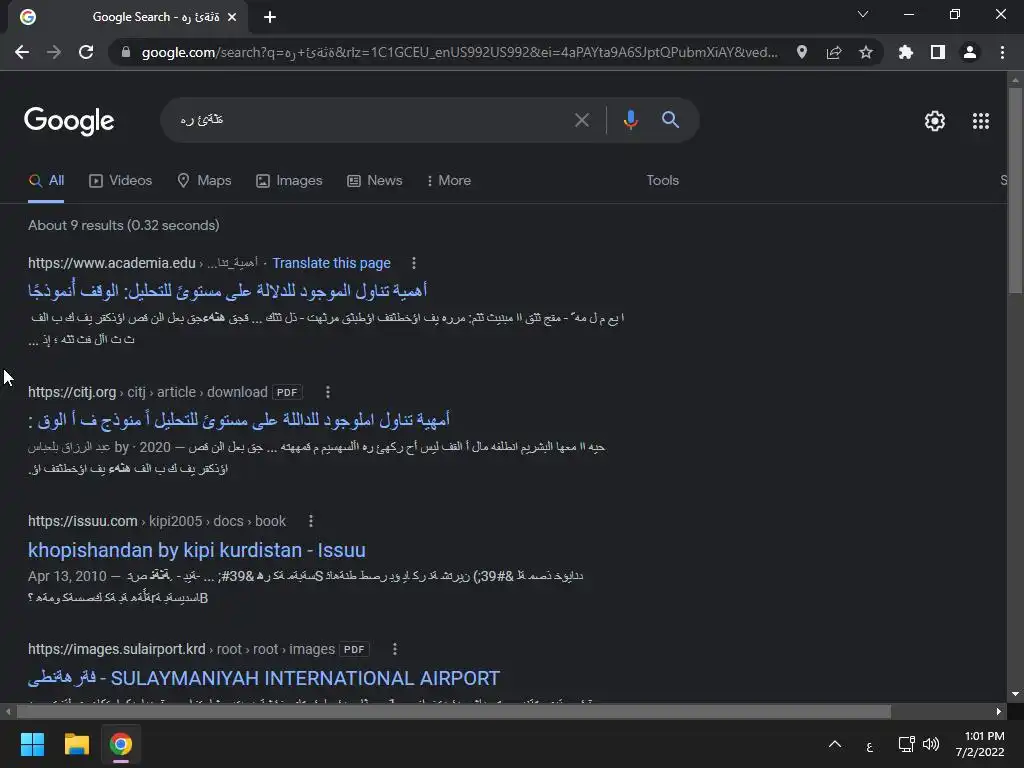Open Chrome side panel

pos(938,52)
